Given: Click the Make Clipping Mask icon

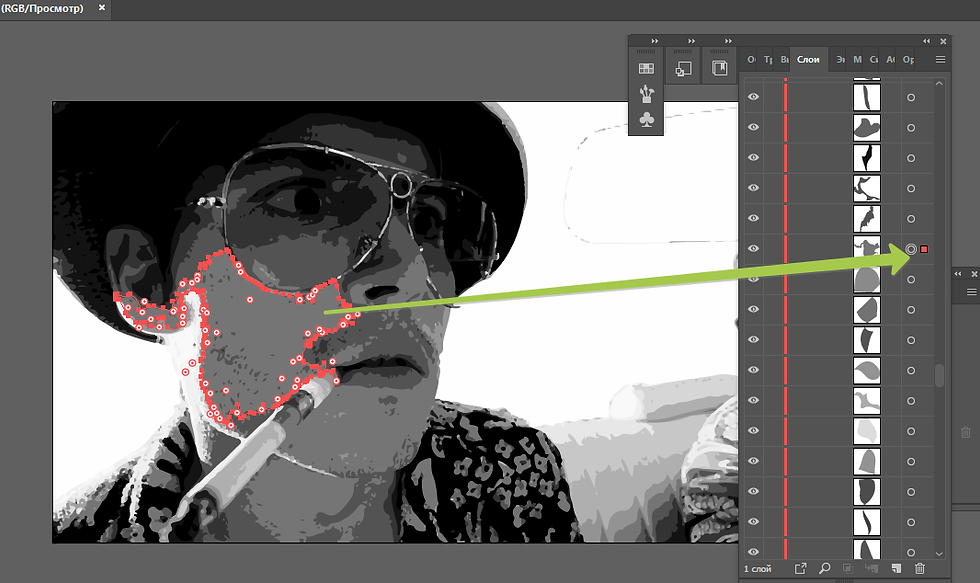Looking at the screenshot, I should click(x=848, y=568).
